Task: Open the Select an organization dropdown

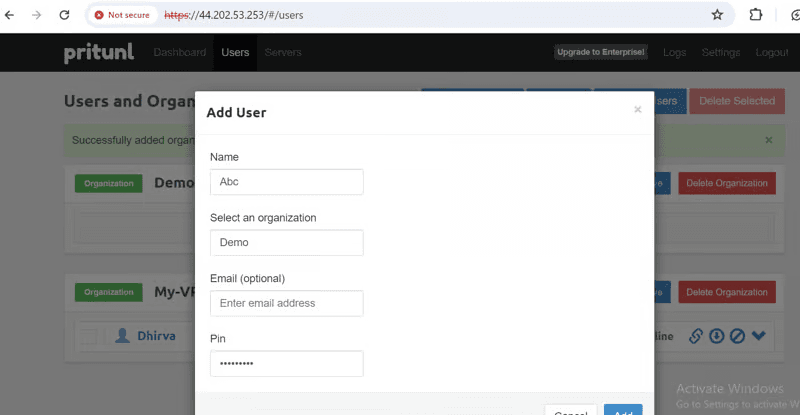Action: [x=286, y=242]
